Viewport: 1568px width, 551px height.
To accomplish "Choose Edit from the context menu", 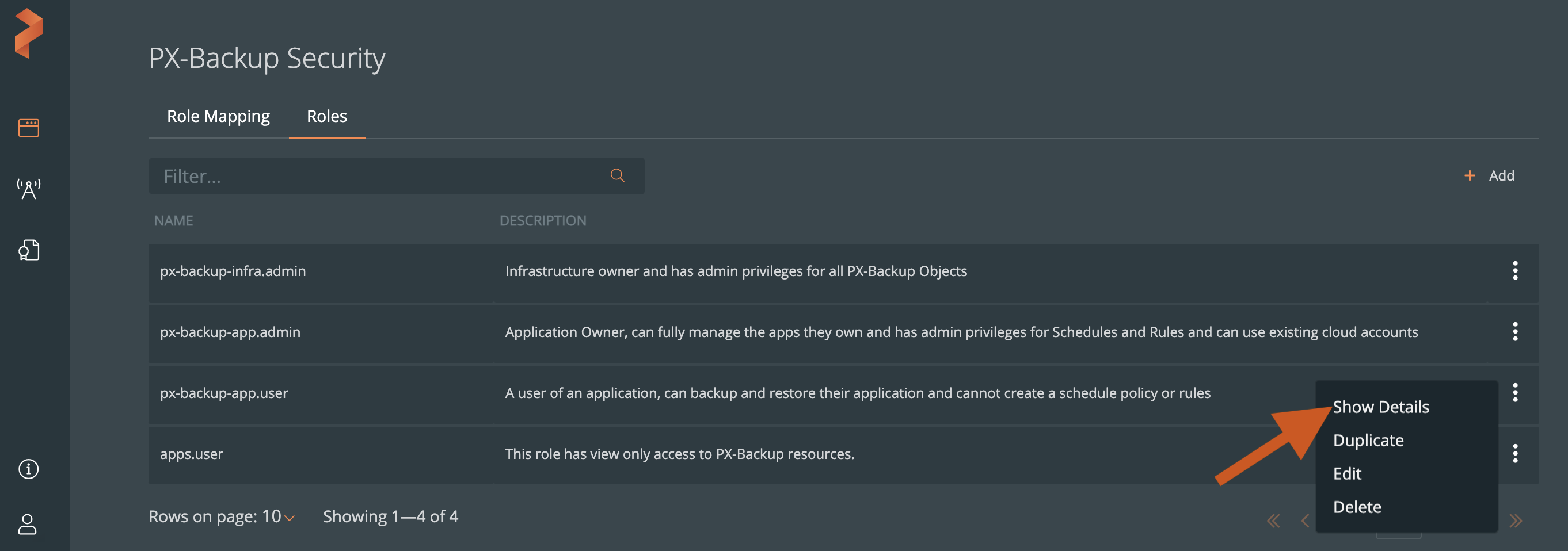I will pos(1347,474).
